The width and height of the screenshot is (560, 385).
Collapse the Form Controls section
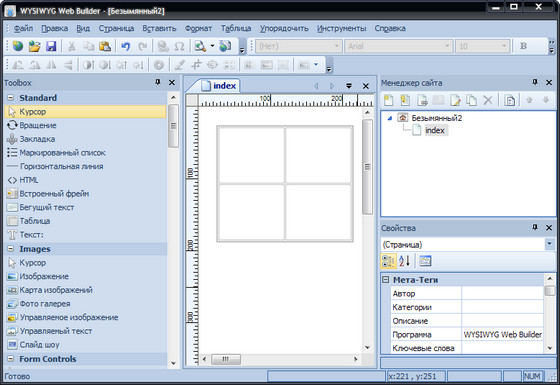pos(11,359)
